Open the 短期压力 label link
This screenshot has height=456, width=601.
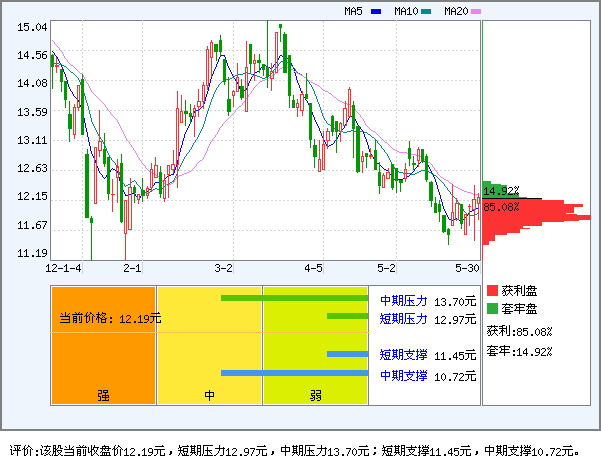[x=403, y=318]
